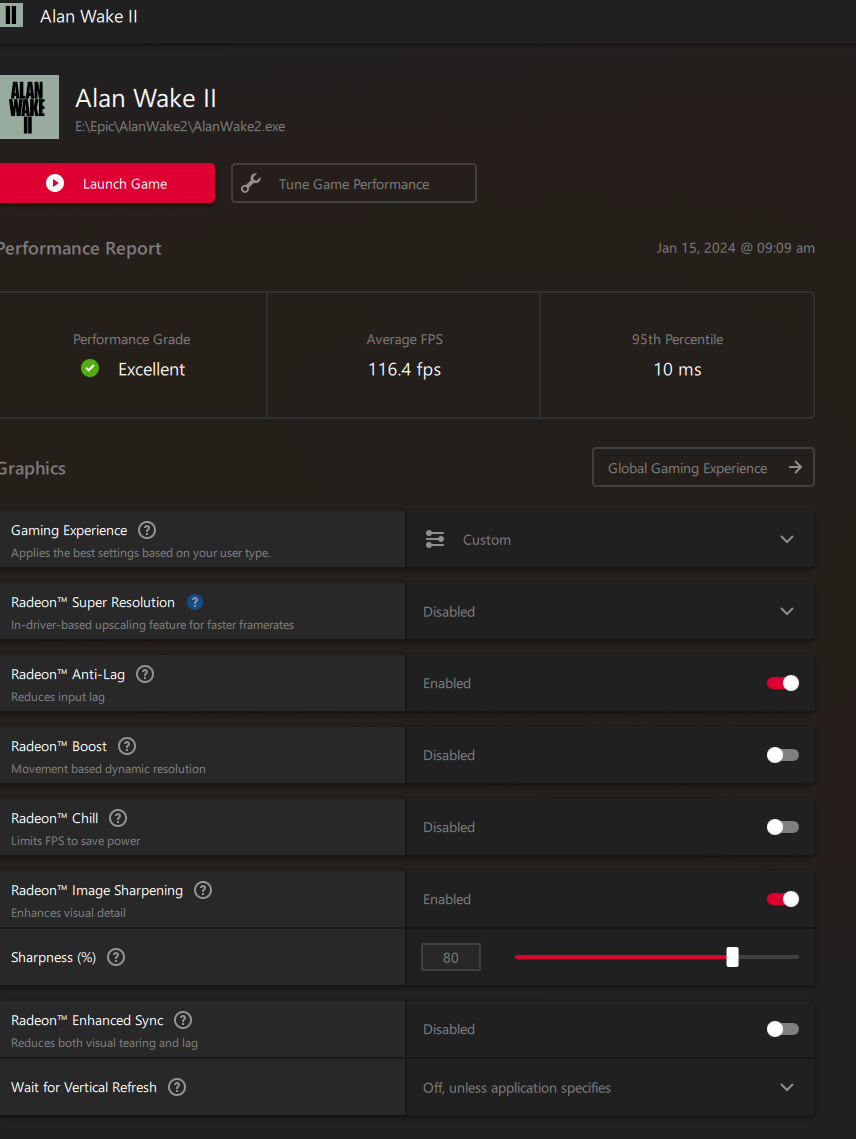The width and height of the screenshot is (856, 1139).
Task: Open the Alan Wake II game cover thumbnail
Action: 29,107
